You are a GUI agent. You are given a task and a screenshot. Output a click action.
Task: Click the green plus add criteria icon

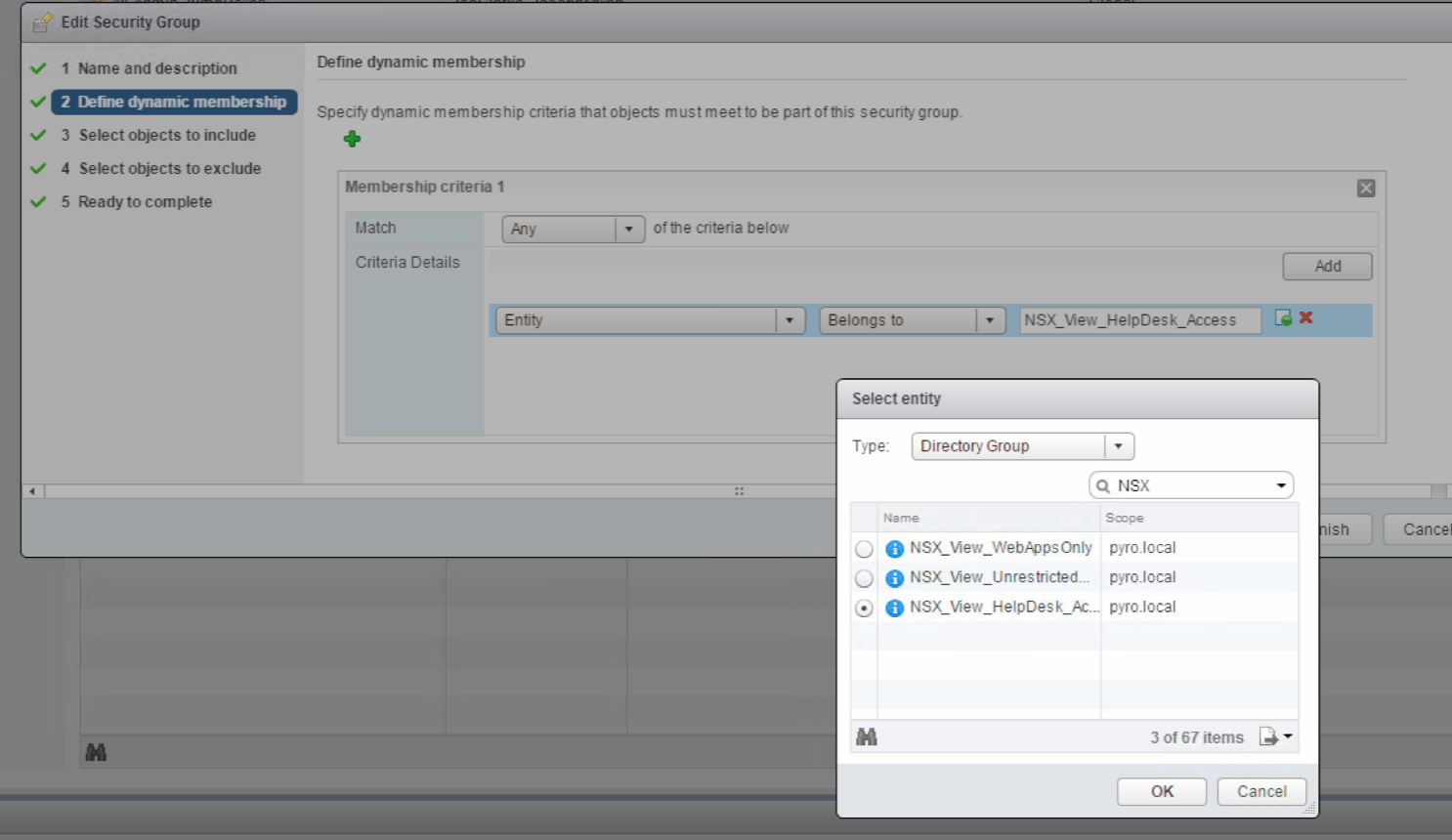click(352, 139)
